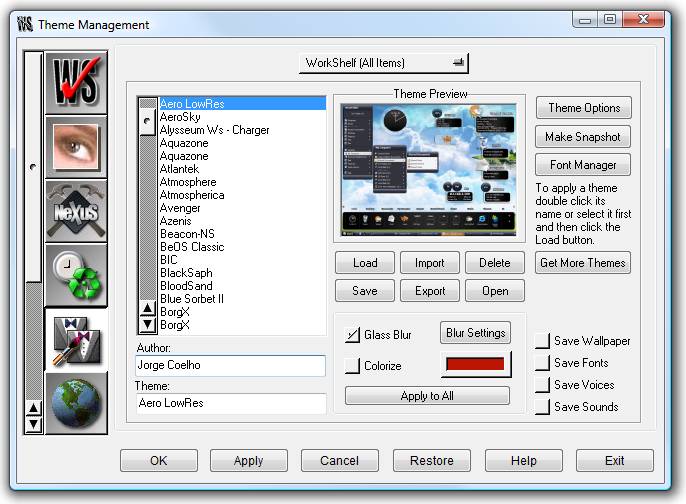Image resolution: width=686 pixels, height=504 pixels.
Task: Click the Restore button
Action: pos(432,461)
